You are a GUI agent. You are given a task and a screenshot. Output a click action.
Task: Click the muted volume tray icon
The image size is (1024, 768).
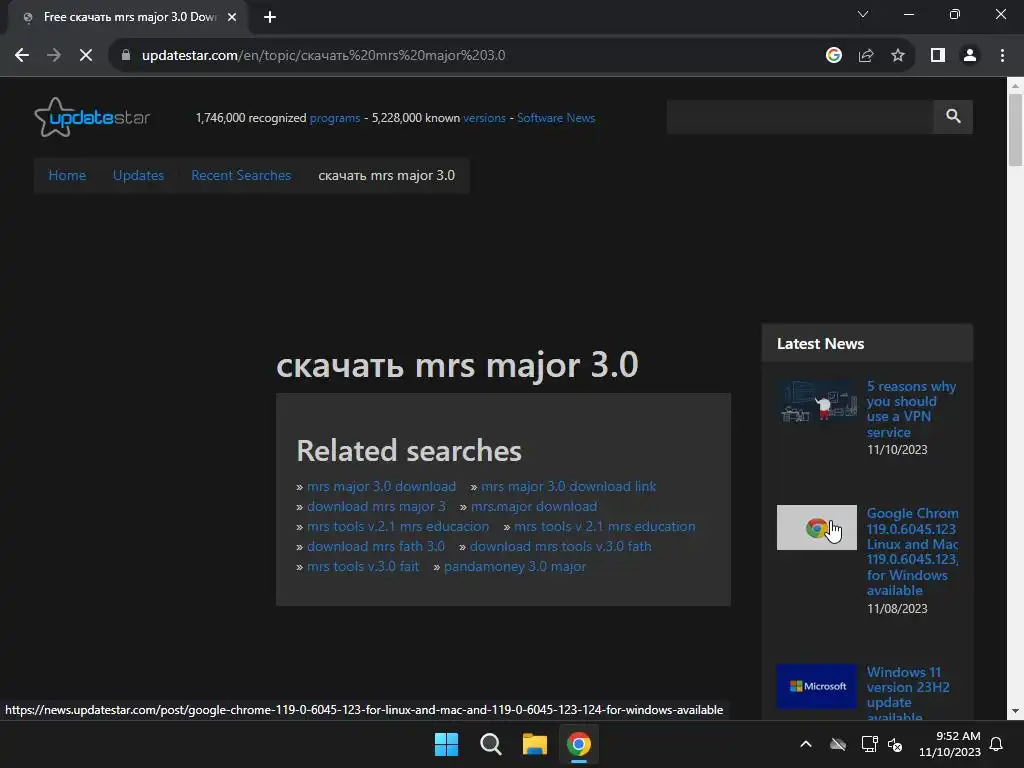click(895, 744)
